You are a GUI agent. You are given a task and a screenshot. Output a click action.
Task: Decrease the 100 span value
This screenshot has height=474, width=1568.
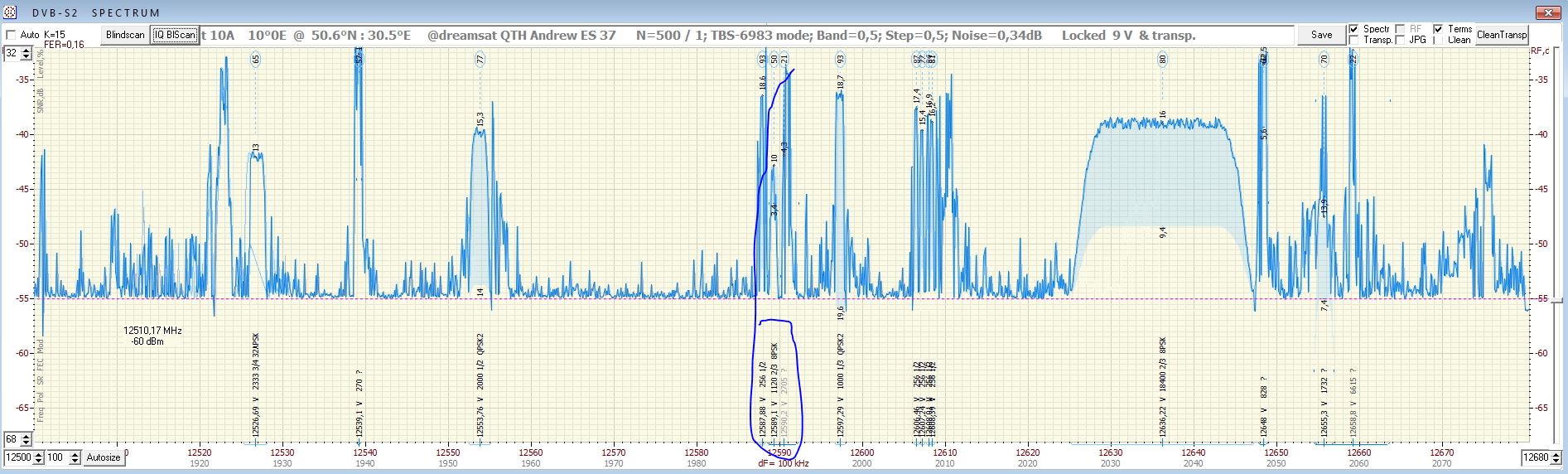click(x=75, y=461)
